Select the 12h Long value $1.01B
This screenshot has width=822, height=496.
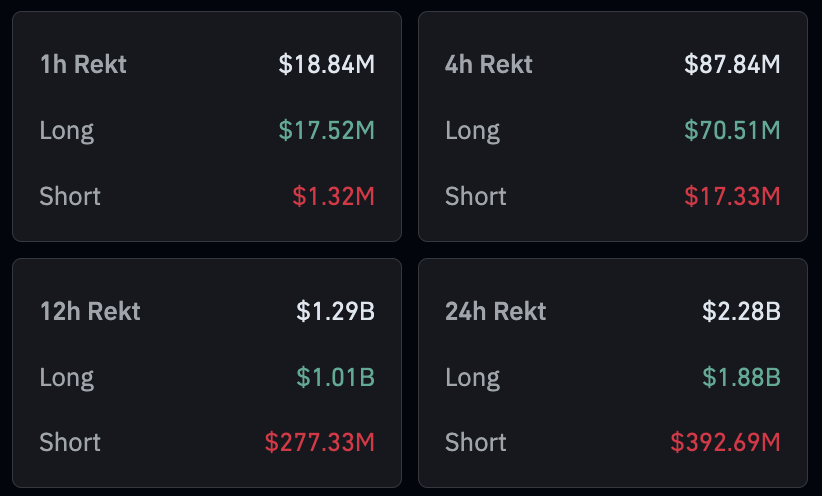click(335, 377)
